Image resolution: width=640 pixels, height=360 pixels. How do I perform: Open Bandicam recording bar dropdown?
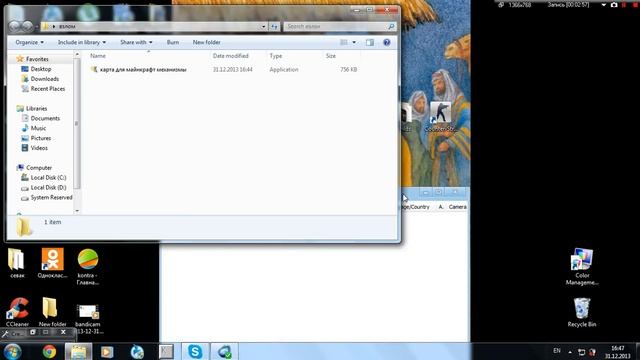603,5
